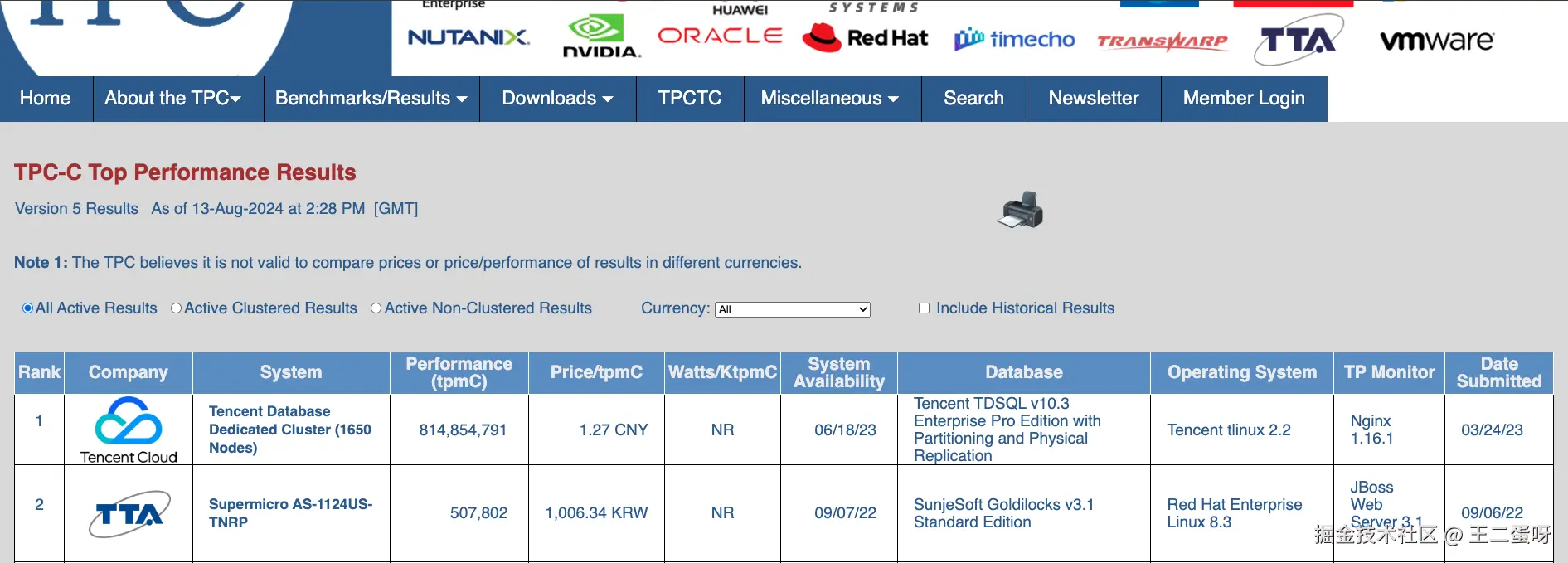1568x563 pixels.
Task: Sort by Watts/KtpmC column header
Action: coord(723,373)
